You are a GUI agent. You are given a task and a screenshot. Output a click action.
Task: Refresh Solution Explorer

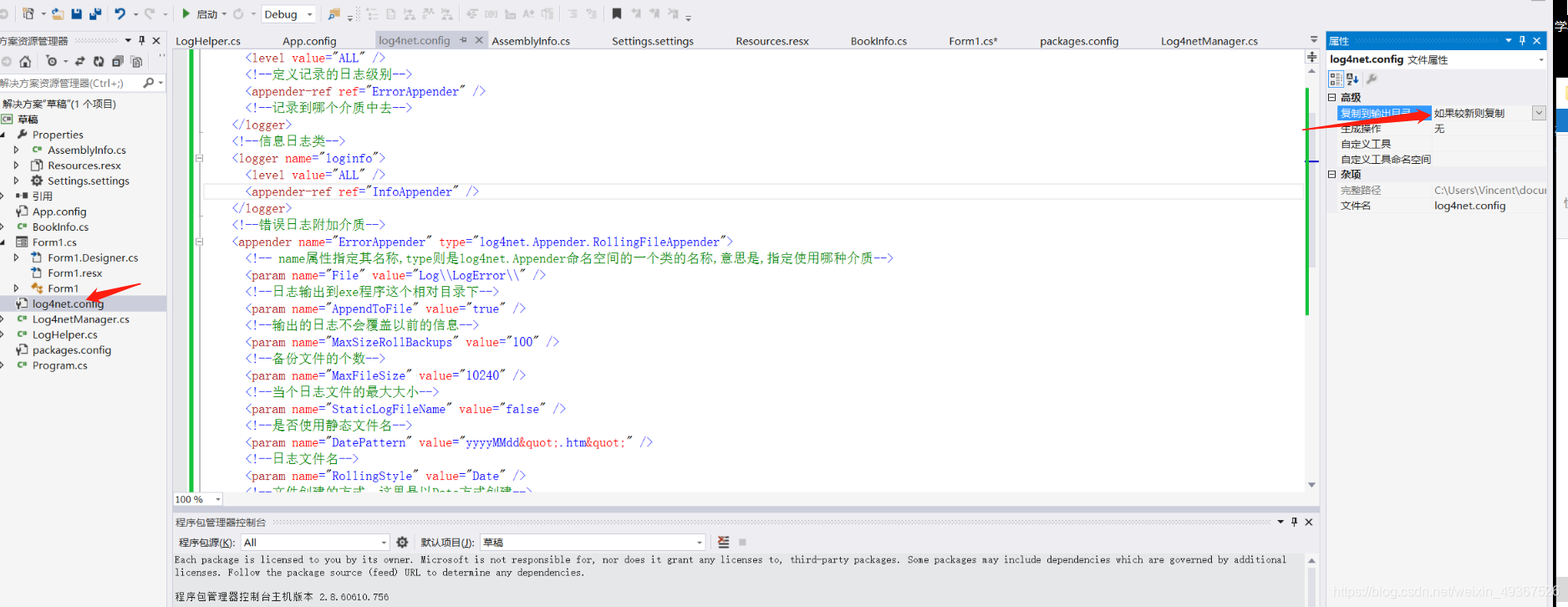pyautogui.click(x=99, y=61)
